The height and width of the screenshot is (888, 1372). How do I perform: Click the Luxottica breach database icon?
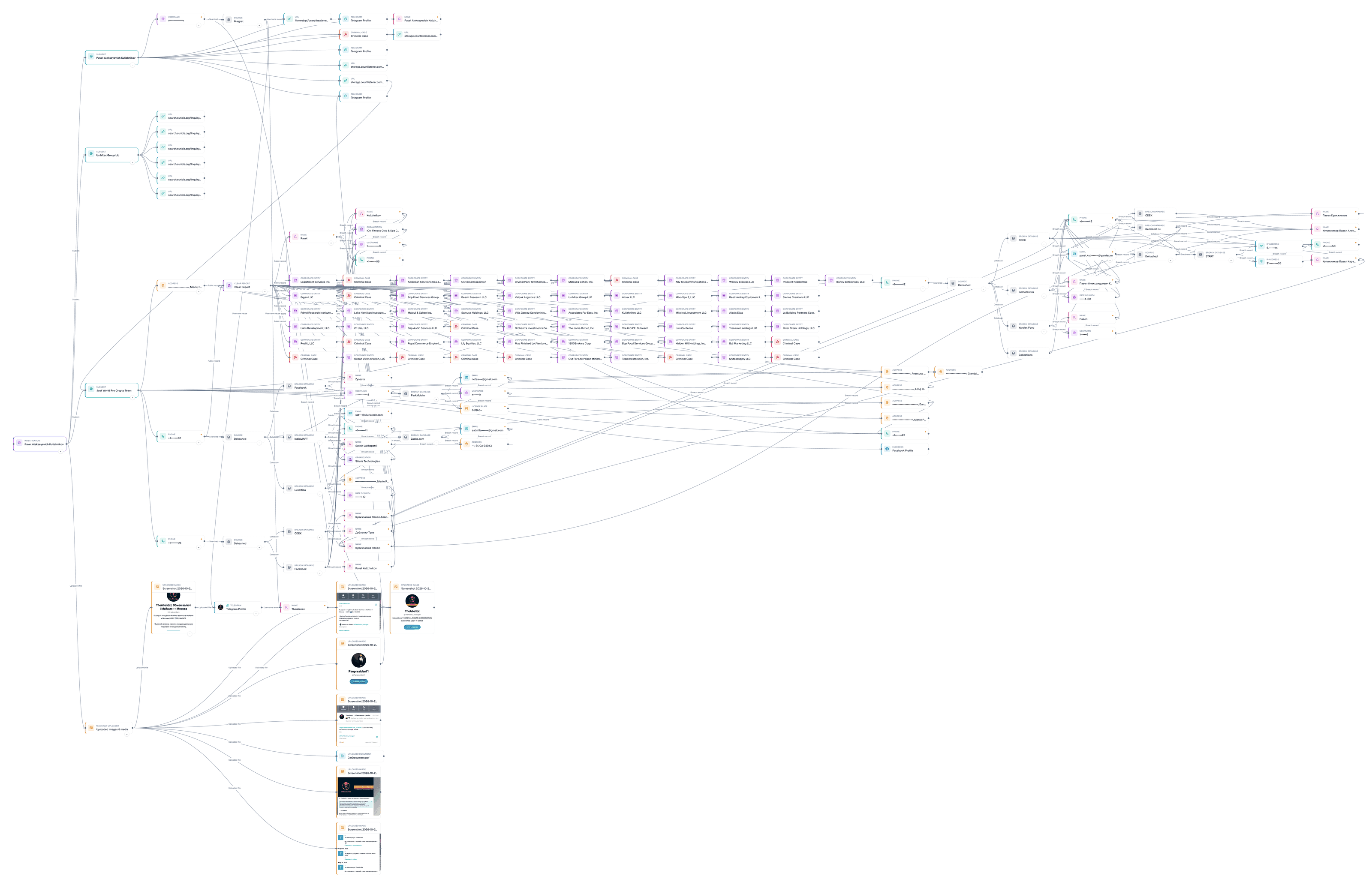click(x=289, y=488)
